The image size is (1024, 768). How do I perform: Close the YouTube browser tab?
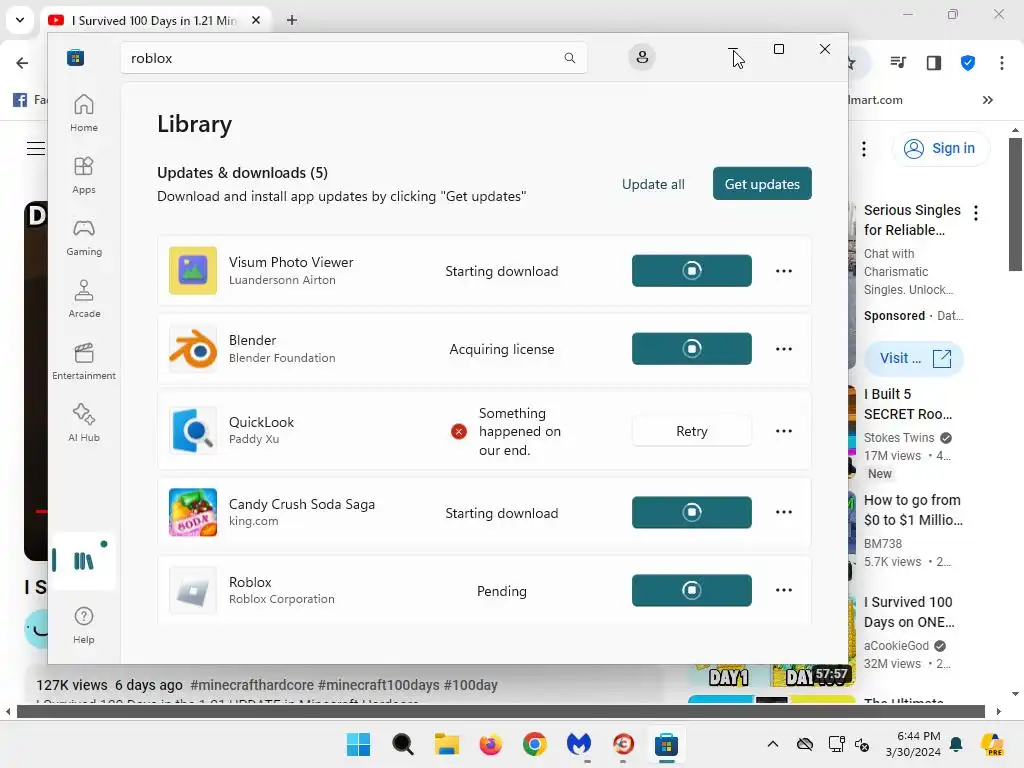(256, 20)
